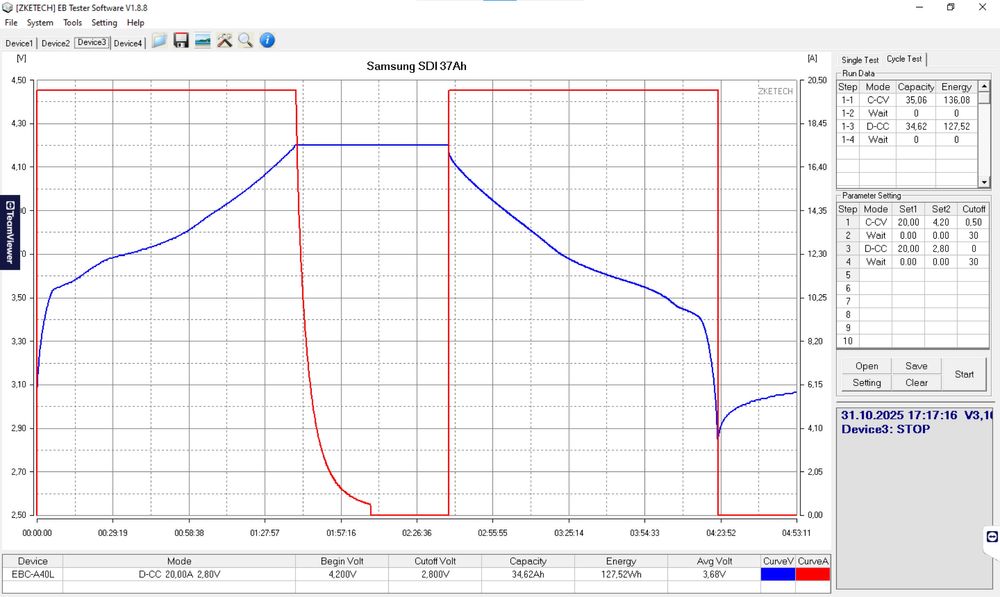Click the TeamViewer side panel tab
This screenshot has width=1000, height=597.
coord(10,232)
